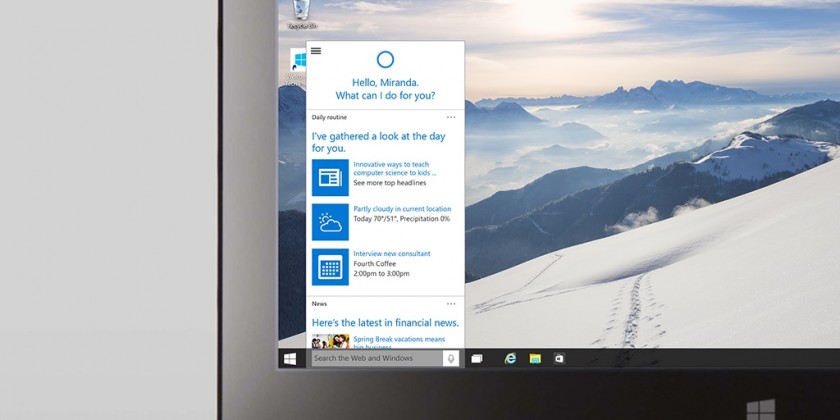Click the 'Search the Web and Windows' field
This screenshot has height=420, width=840.
point(375,358)
